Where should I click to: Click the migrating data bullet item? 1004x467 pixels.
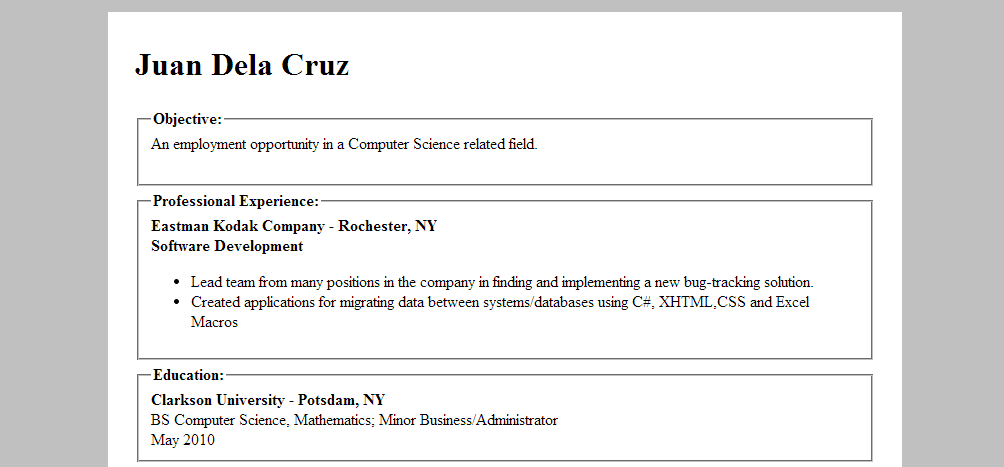[x=500, y=312]
